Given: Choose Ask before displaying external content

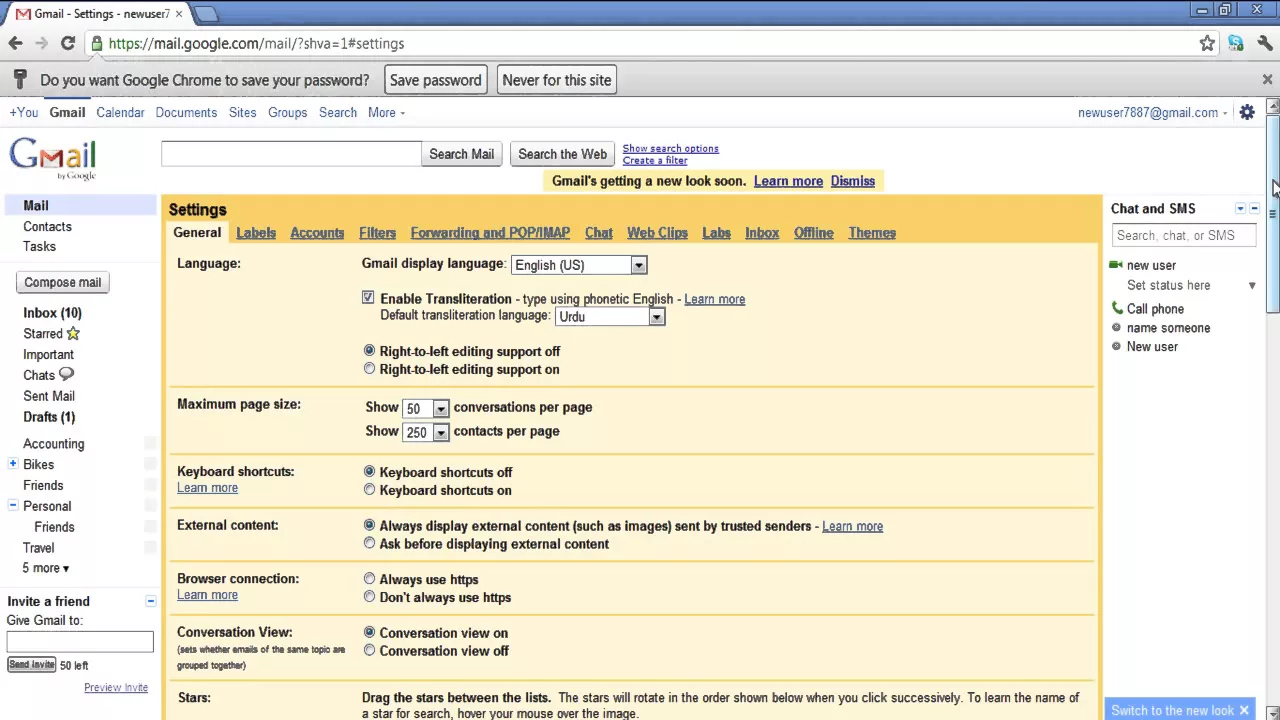Looking at the screenshot, I should click(369, 544).
